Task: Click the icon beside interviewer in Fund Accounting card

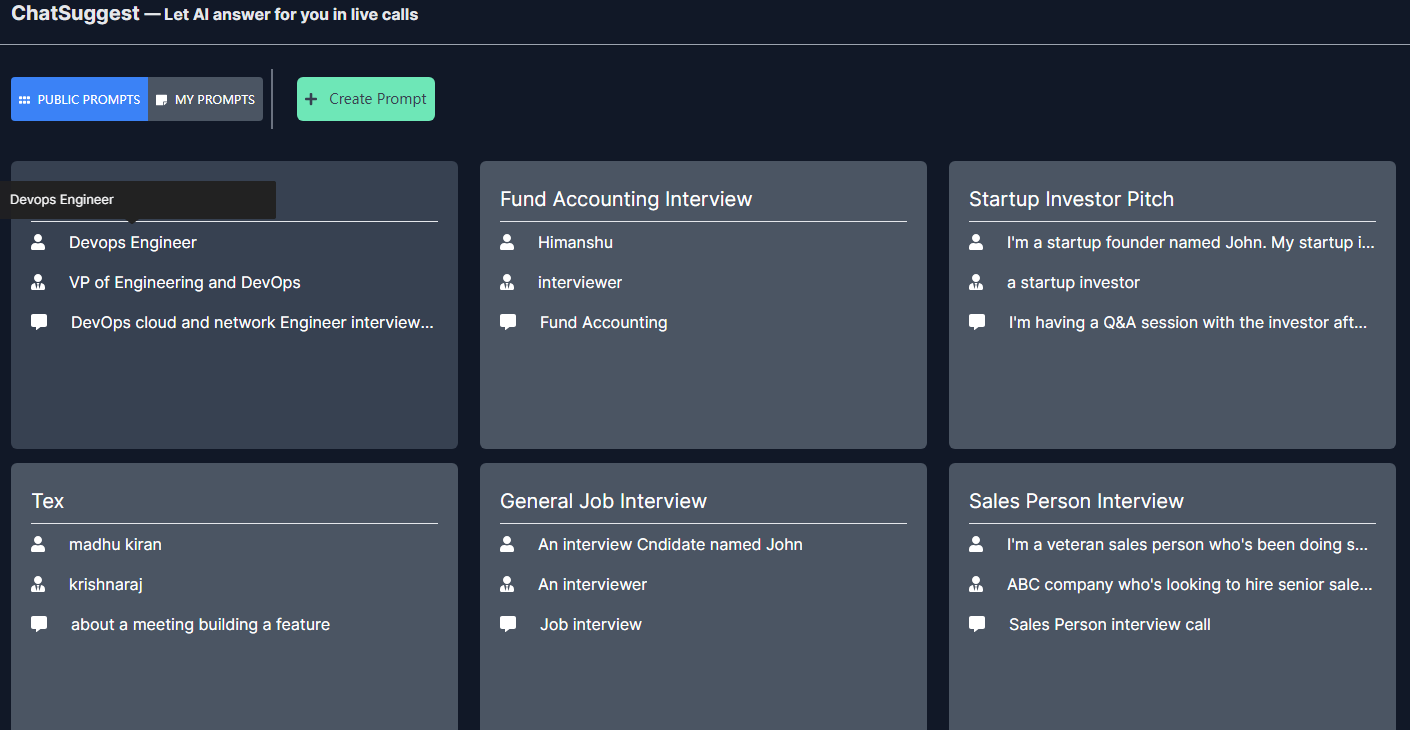Action: [508, 282]
